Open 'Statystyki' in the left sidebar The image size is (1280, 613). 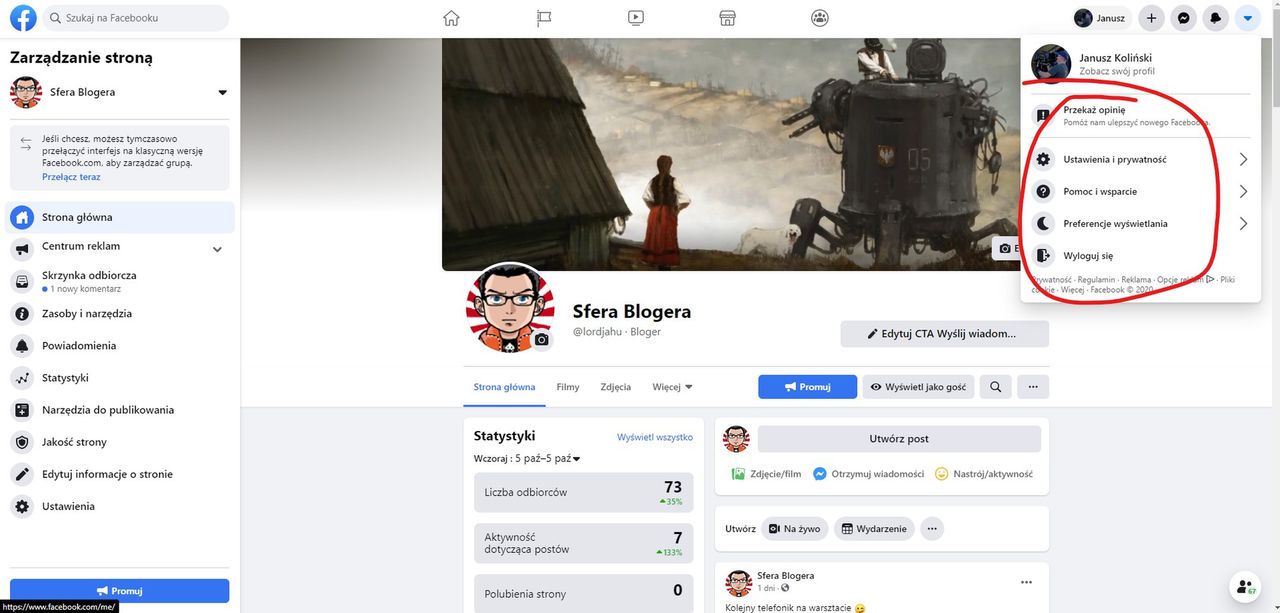coord(120,378)
